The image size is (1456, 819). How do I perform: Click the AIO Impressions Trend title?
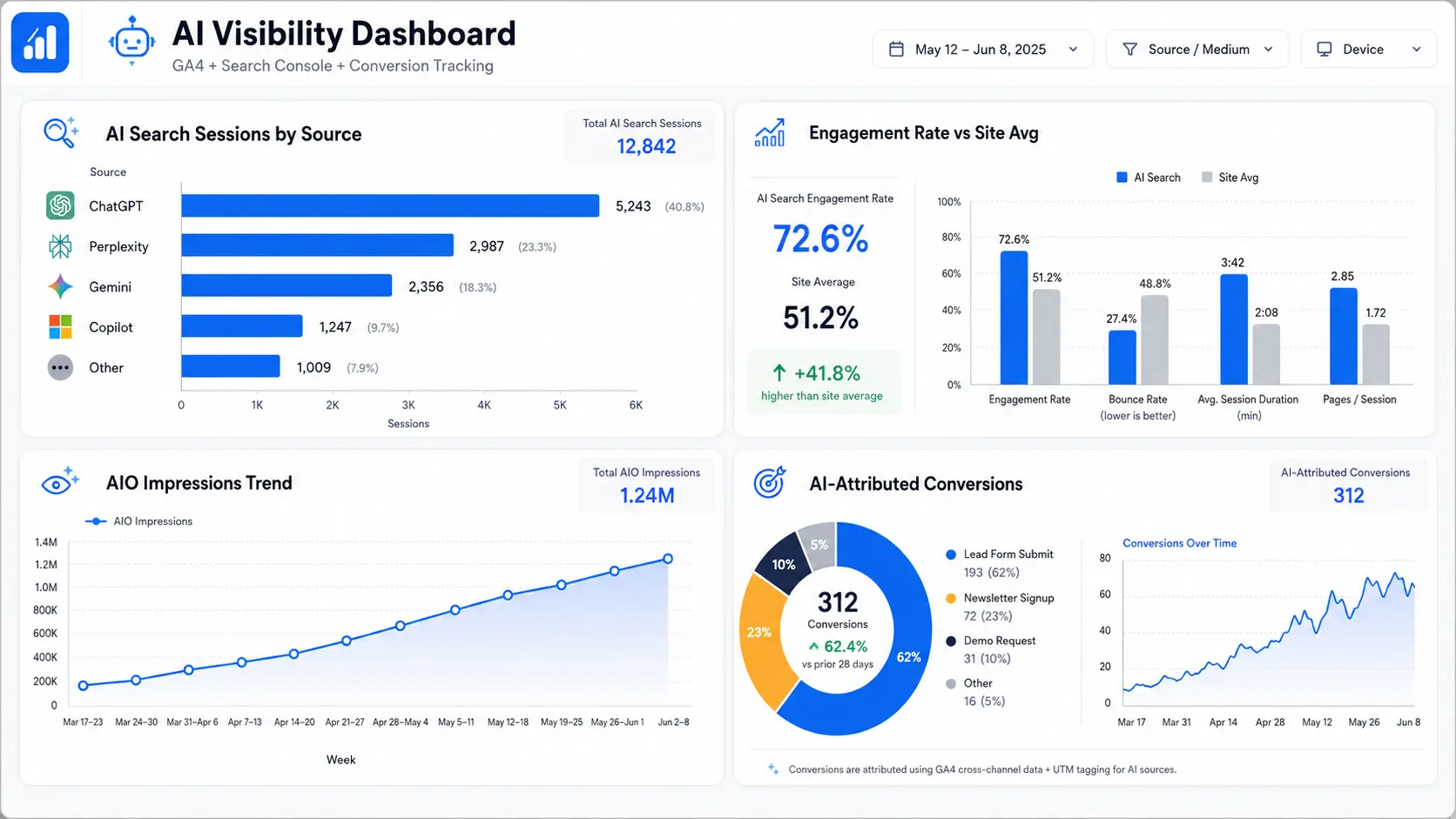(199, 483)
